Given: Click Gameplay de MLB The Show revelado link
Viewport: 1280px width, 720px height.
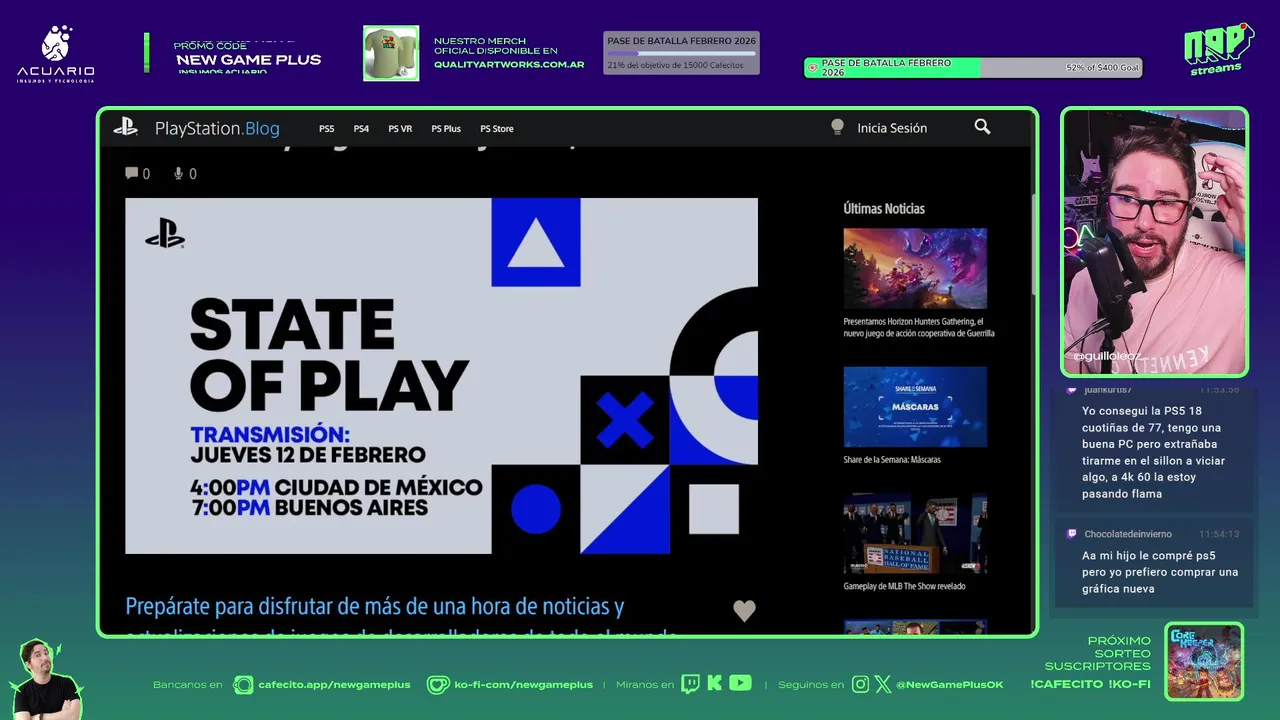Looking at the screenshot, I should pos(904,586).
